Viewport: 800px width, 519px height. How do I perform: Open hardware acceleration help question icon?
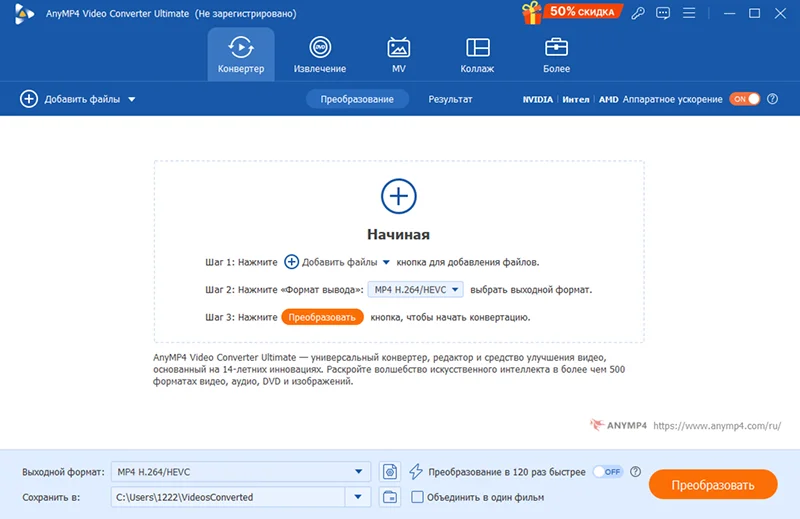772,99
